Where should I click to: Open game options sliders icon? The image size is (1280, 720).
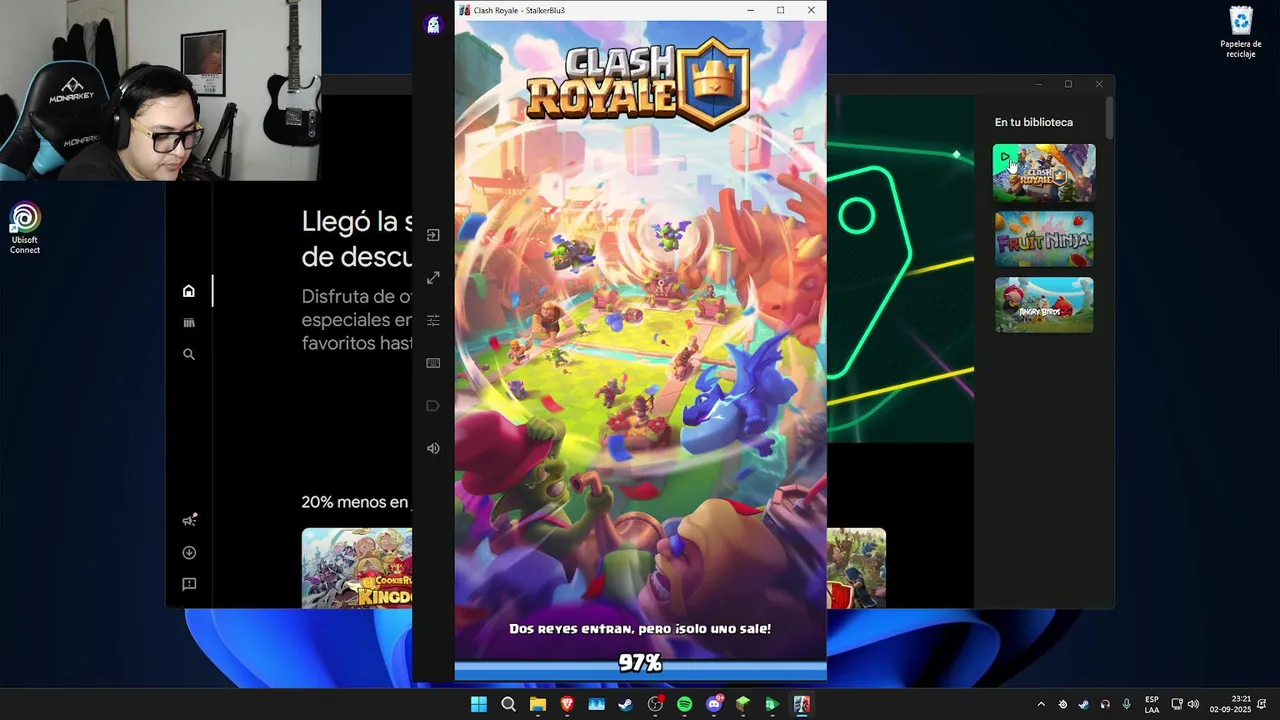pos(433,320)
